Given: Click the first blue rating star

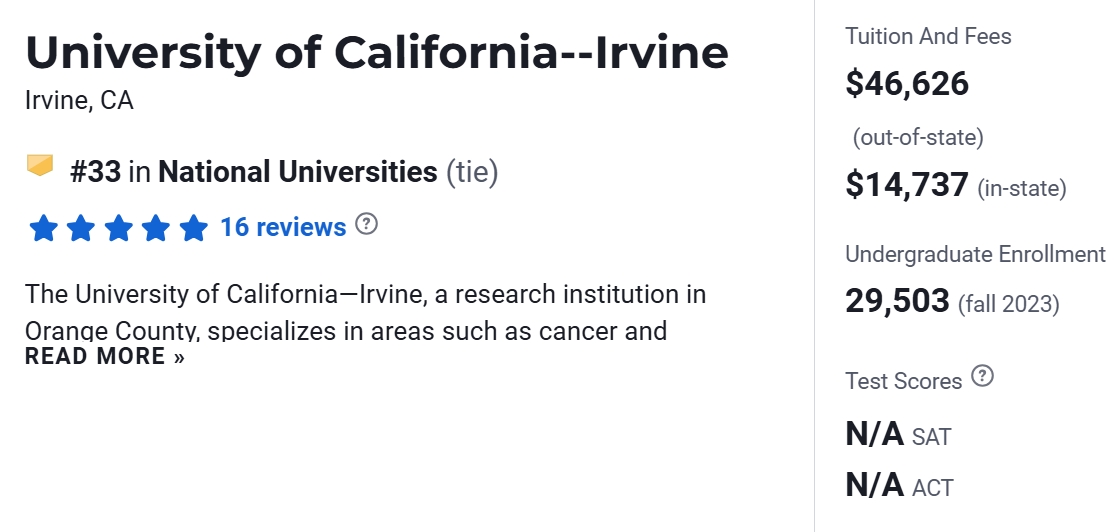Looking at the screenshot, I should 43,229.
